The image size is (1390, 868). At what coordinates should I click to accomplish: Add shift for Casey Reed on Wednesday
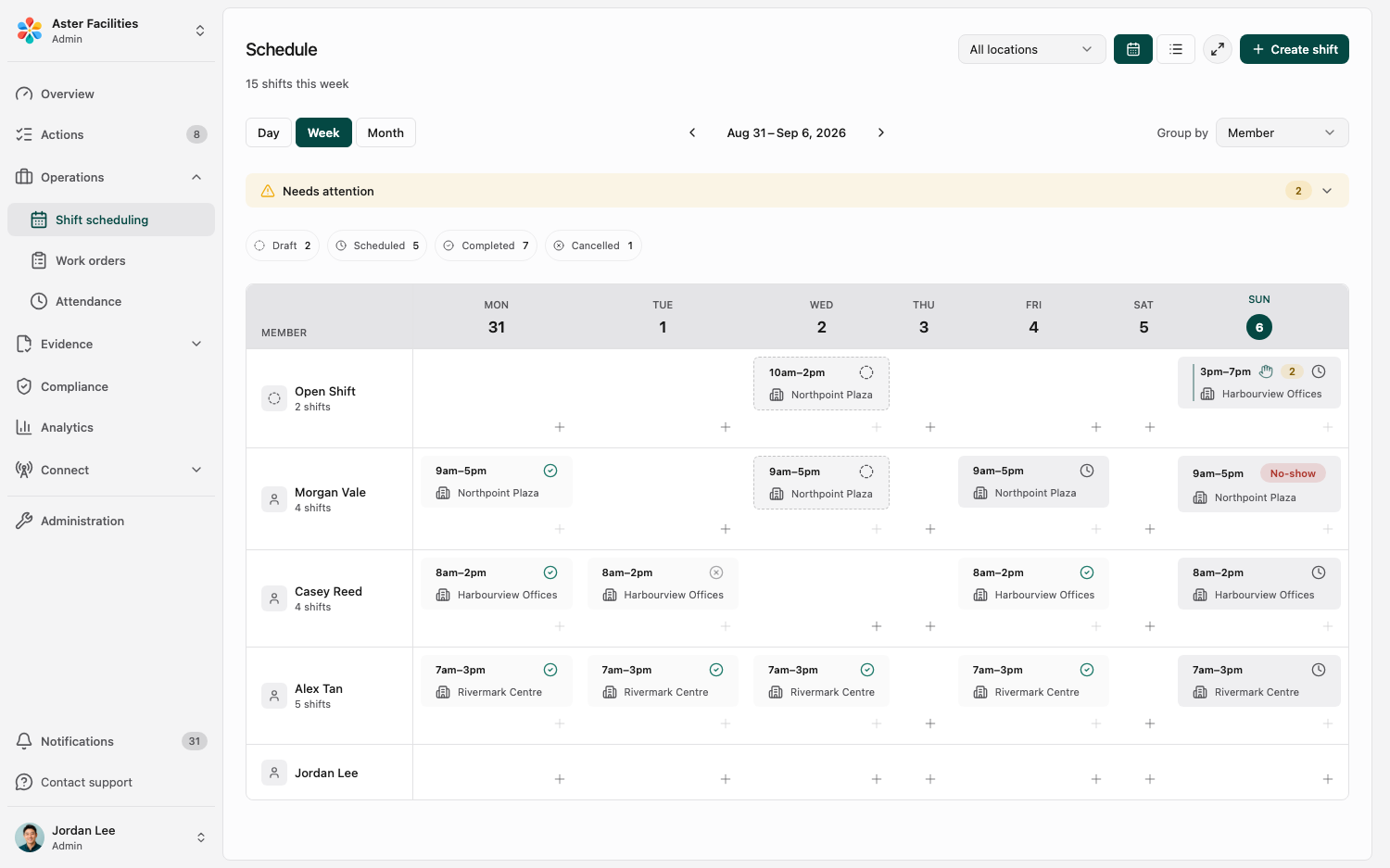coord(877,626)
